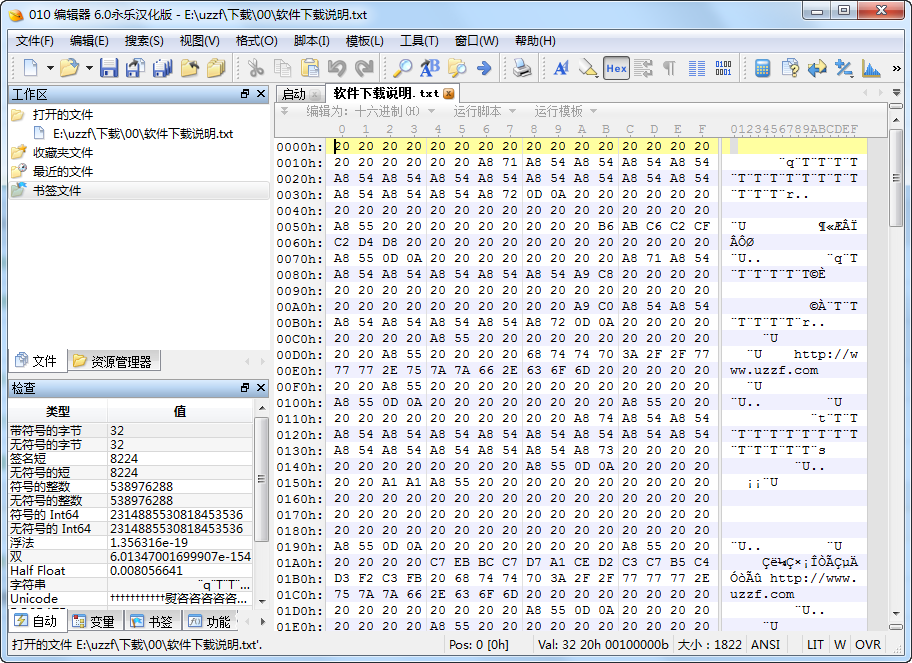Screen dimensions: 912x663
Task: Click the Save file toolbar icon
Action: point(109,68)
